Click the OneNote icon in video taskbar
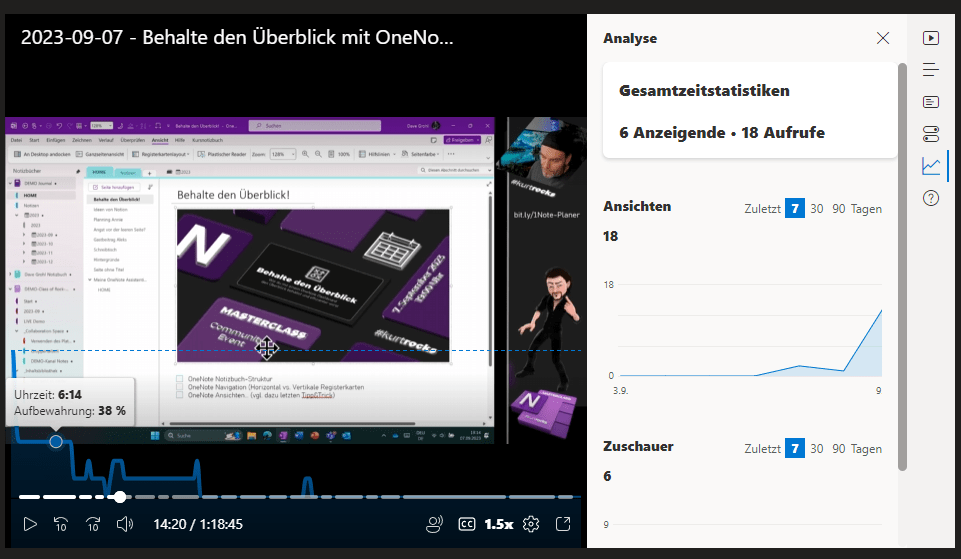961x559 pixels. pos(283,436)
